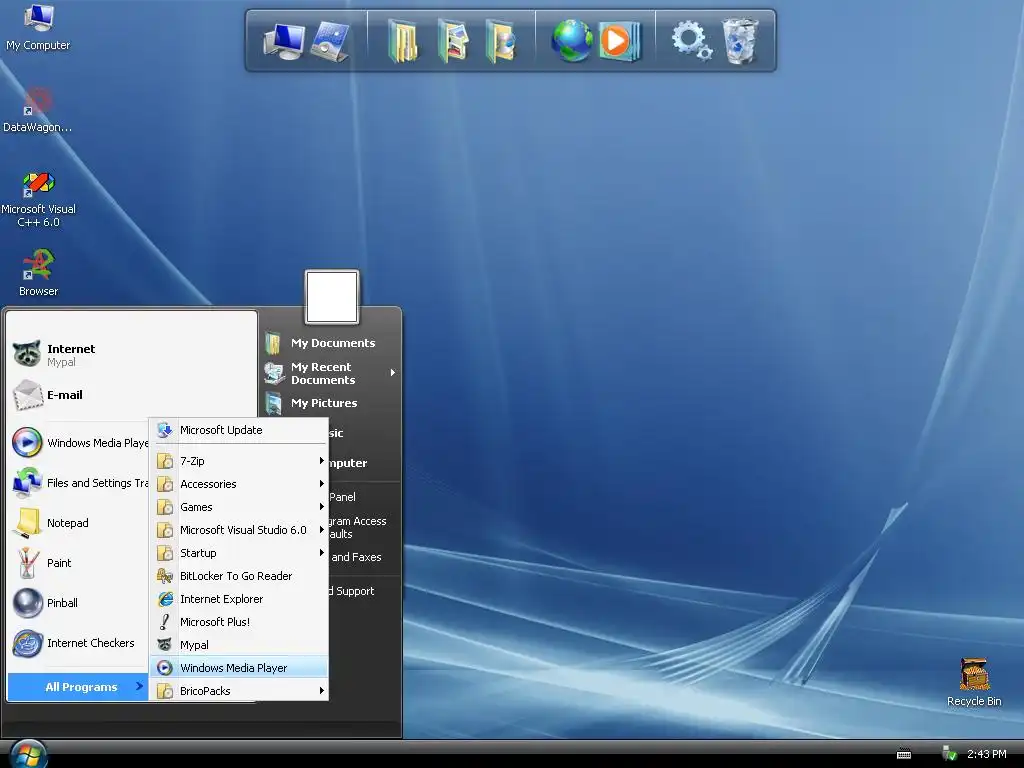Launch Pinball from Start menu
This screenshot has width=1024, height=768.
coord(80,603)
